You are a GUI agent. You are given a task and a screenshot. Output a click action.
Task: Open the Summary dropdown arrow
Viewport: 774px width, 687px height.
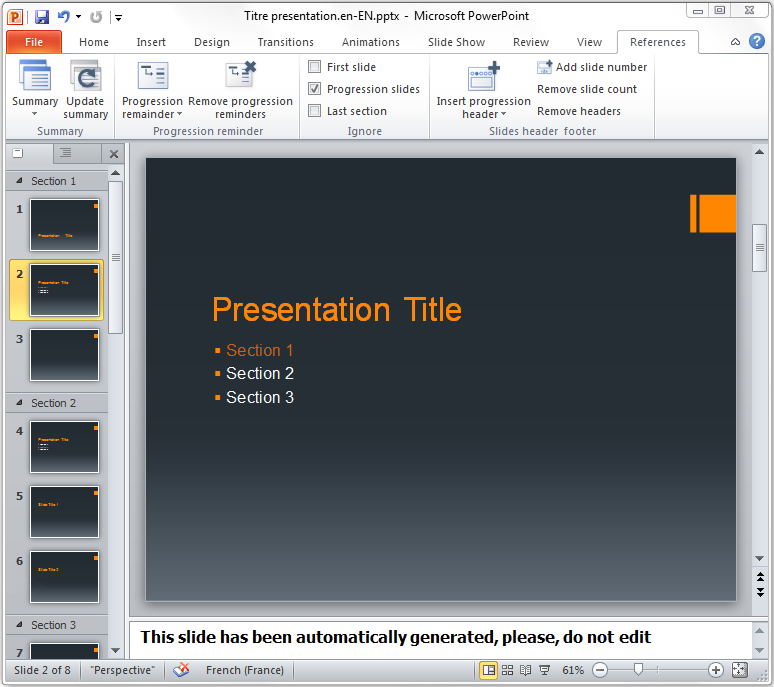[35, 114]
